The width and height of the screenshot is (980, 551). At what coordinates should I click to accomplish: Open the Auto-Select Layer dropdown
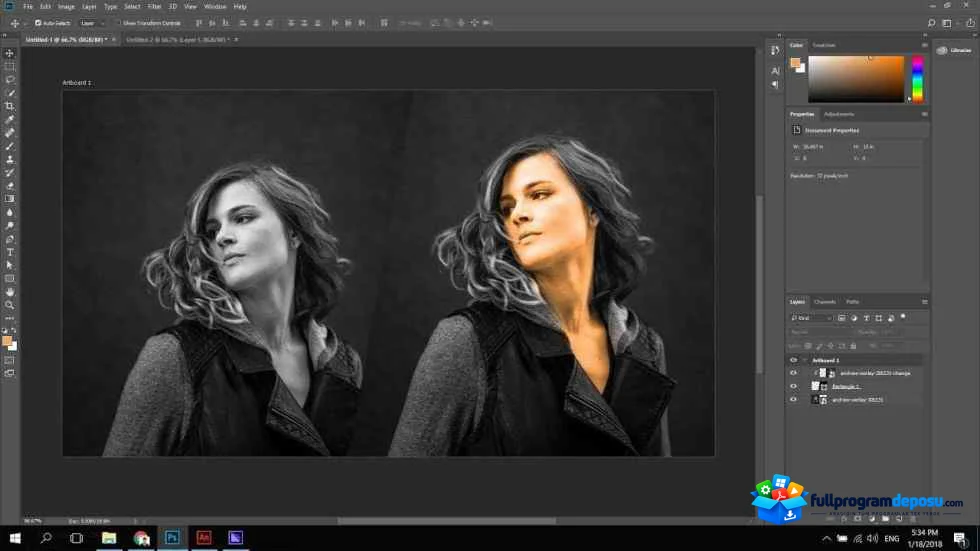click(92, 23)
